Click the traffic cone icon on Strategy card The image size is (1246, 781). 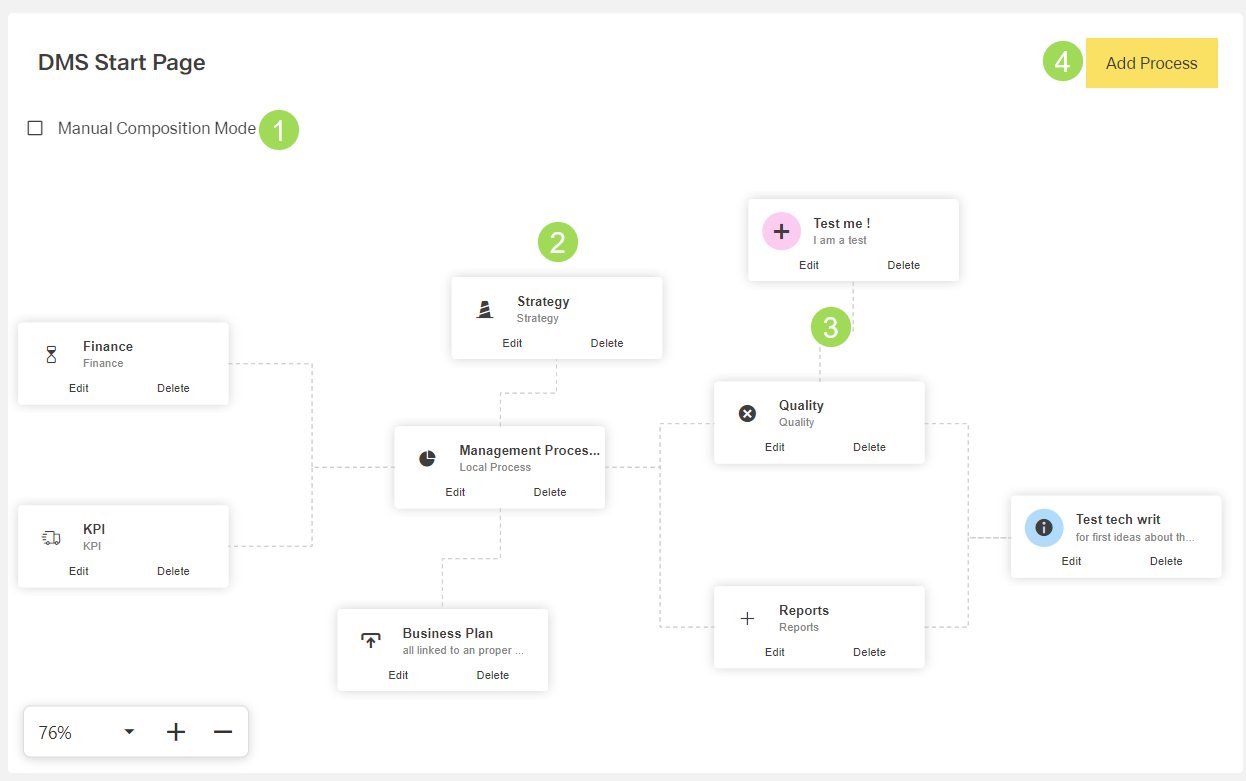pos(485,309)
